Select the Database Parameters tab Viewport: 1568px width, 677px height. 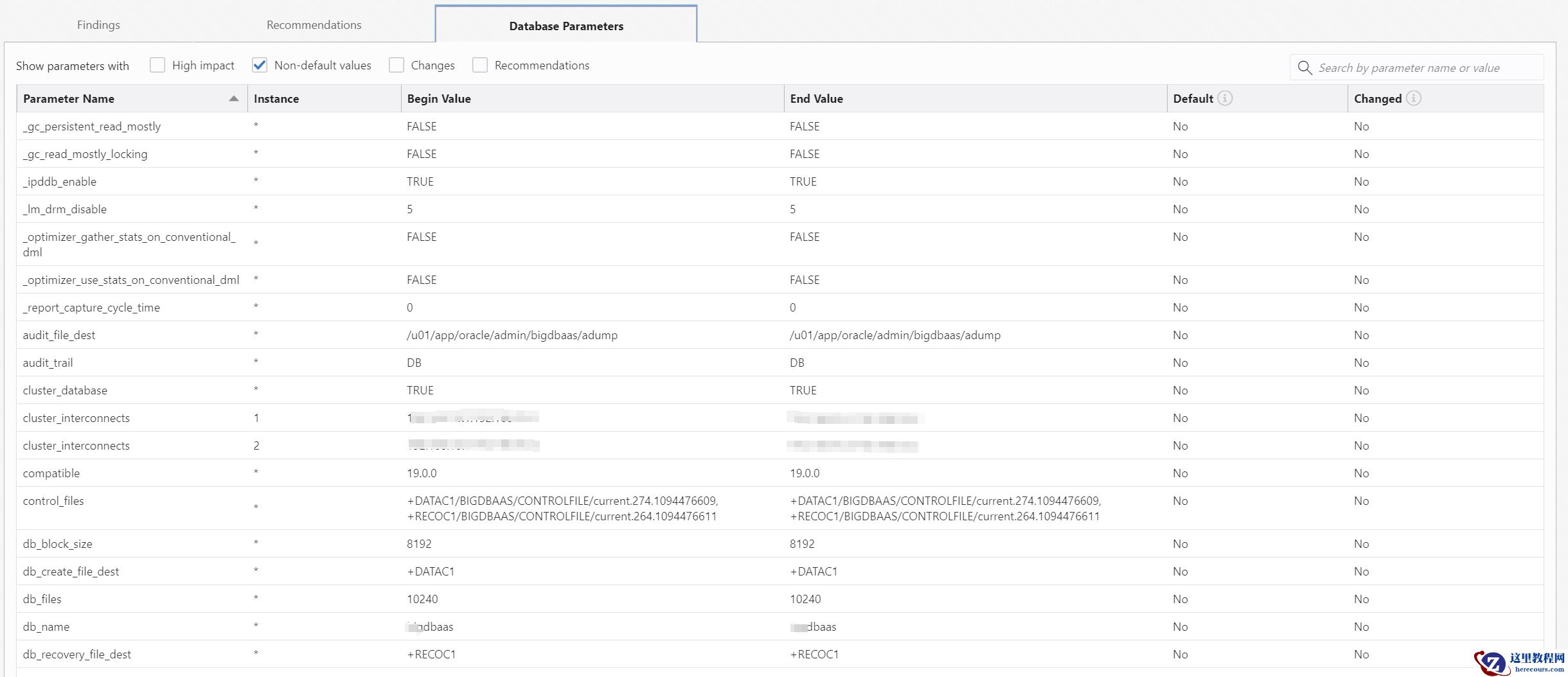click(566, 26)
